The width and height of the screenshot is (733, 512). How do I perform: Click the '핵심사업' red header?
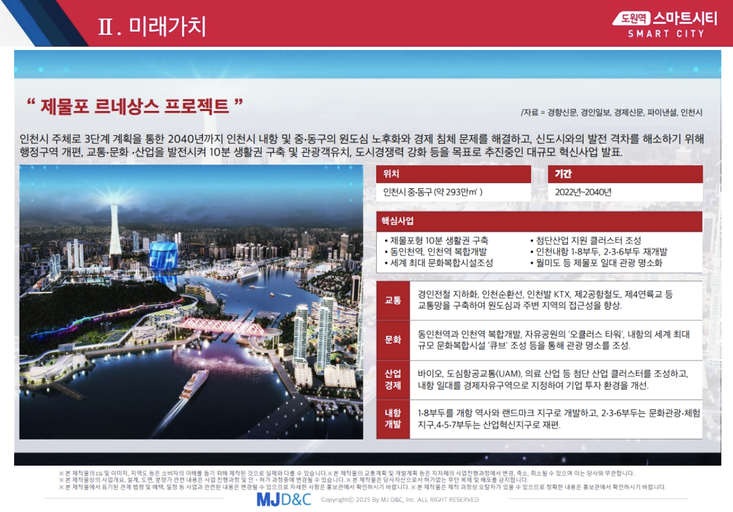(x=539, y=222)
